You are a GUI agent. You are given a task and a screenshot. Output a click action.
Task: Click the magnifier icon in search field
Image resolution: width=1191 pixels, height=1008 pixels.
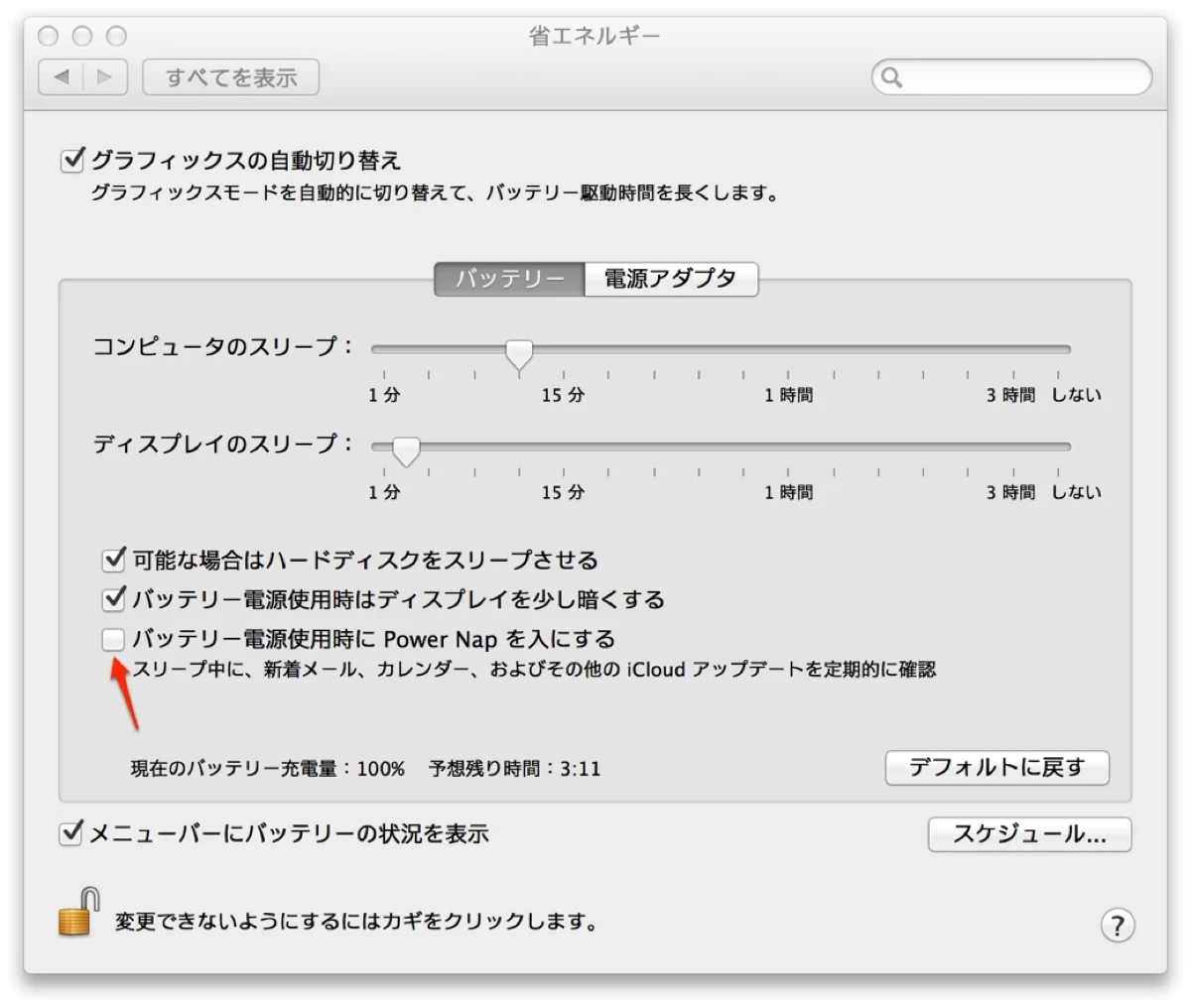pos(891,77)
